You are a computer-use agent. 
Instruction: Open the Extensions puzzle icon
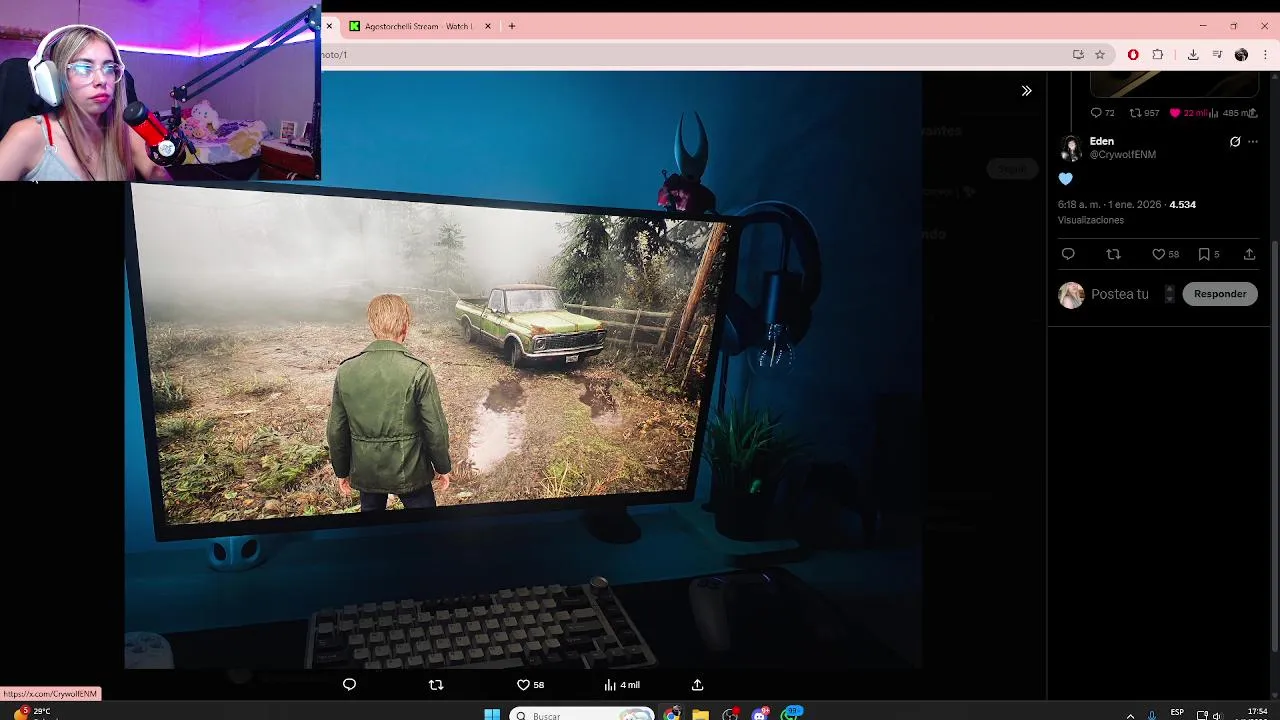[1158, 55]
